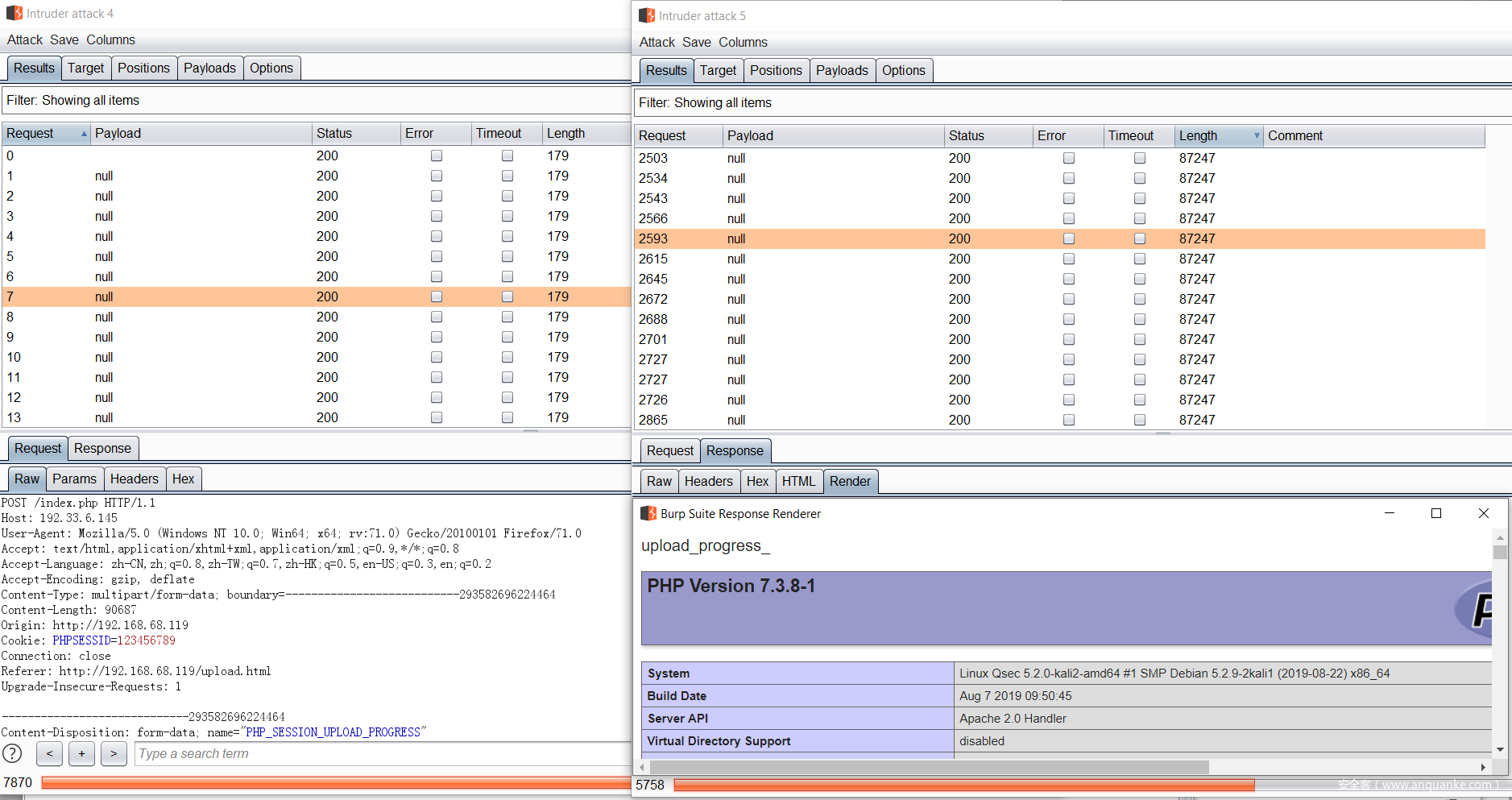1512x800 pixels.
Task: Click the Request column sort arrow
Action: (x=82, y=133)
